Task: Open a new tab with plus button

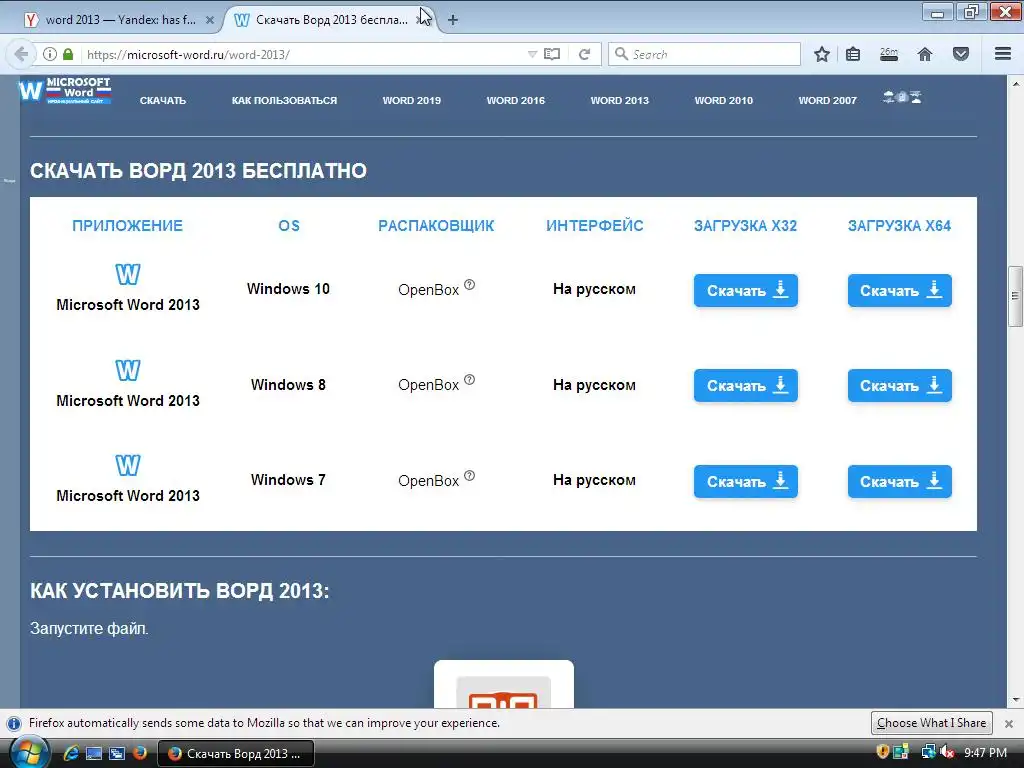Action: click(x=453, y=20)
